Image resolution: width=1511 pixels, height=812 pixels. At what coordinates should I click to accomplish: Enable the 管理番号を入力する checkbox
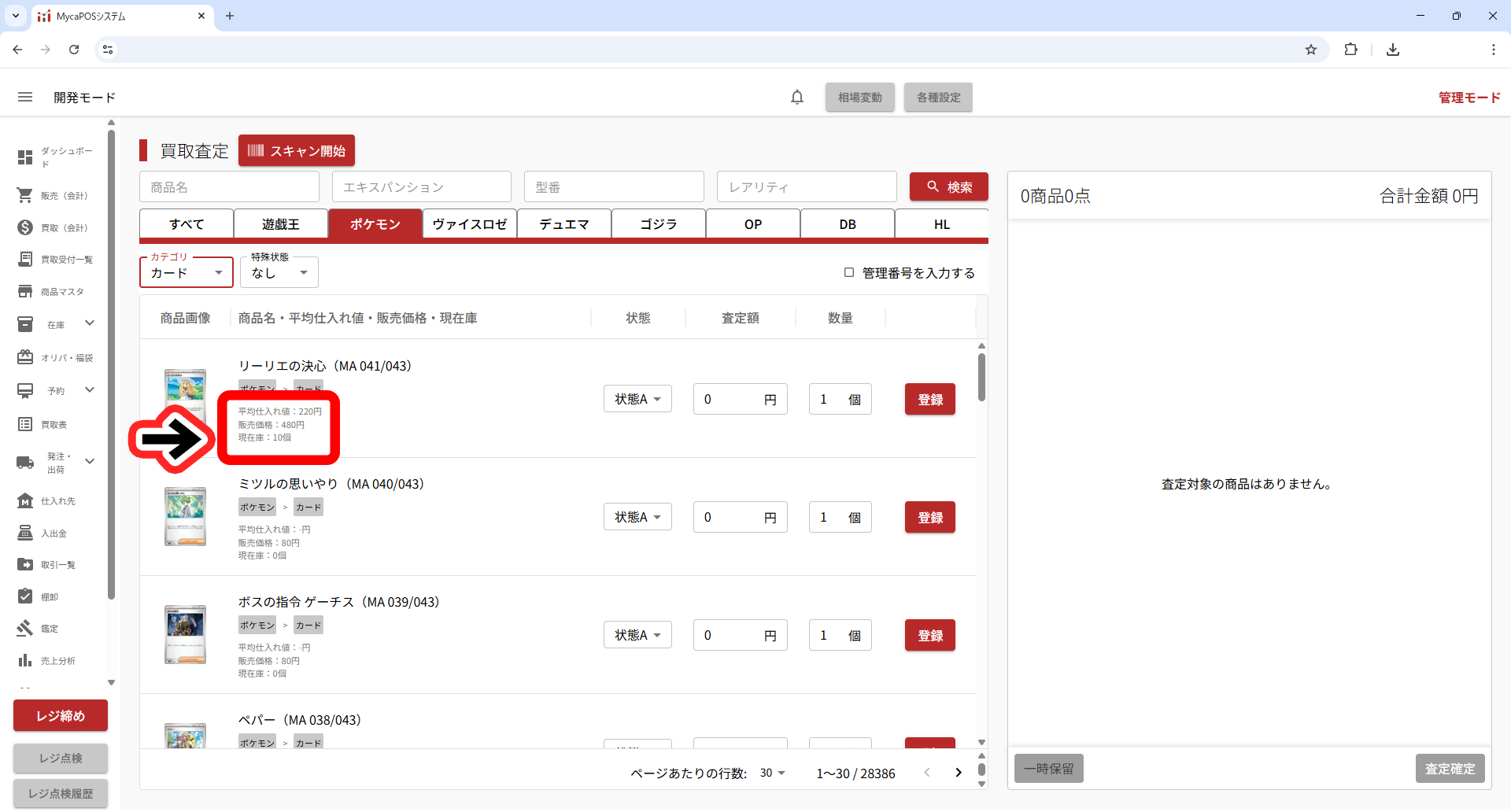pos(849,272)
